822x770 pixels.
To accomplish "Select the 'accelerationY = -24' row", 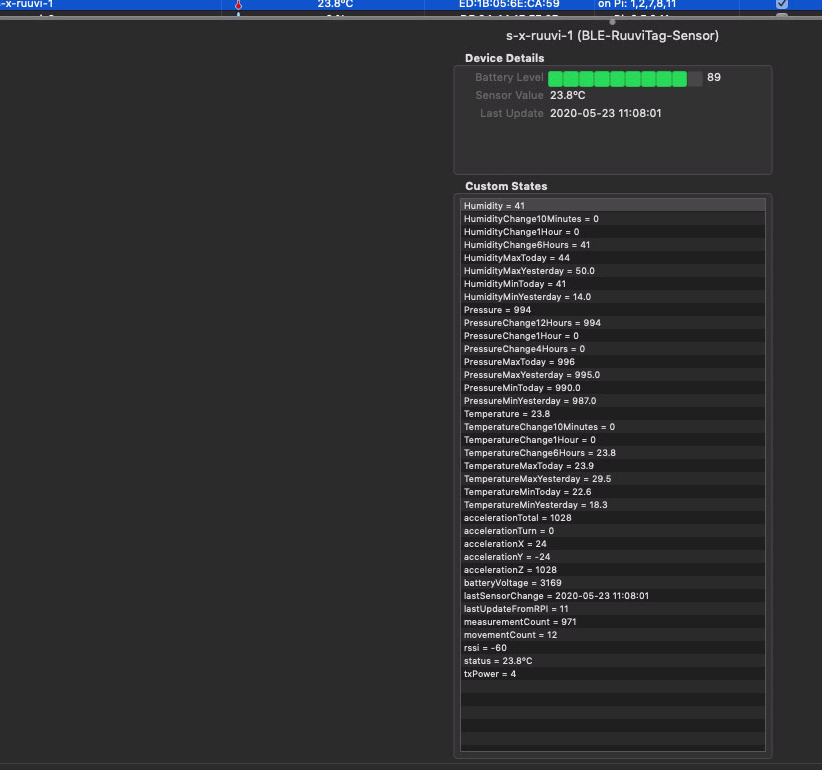I will [612, 557].
